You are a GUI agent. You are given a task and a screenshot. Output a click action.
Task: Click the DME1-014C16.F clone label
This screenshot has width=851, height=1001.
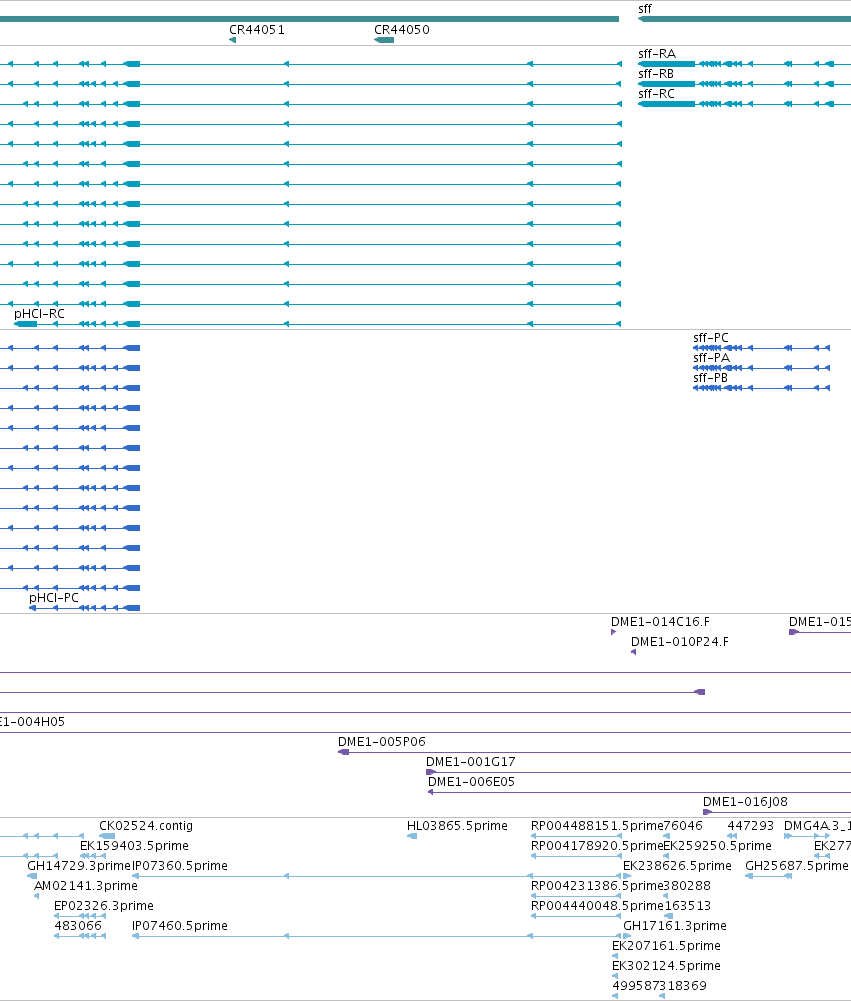pyautogui.click(x=660, y=622)
